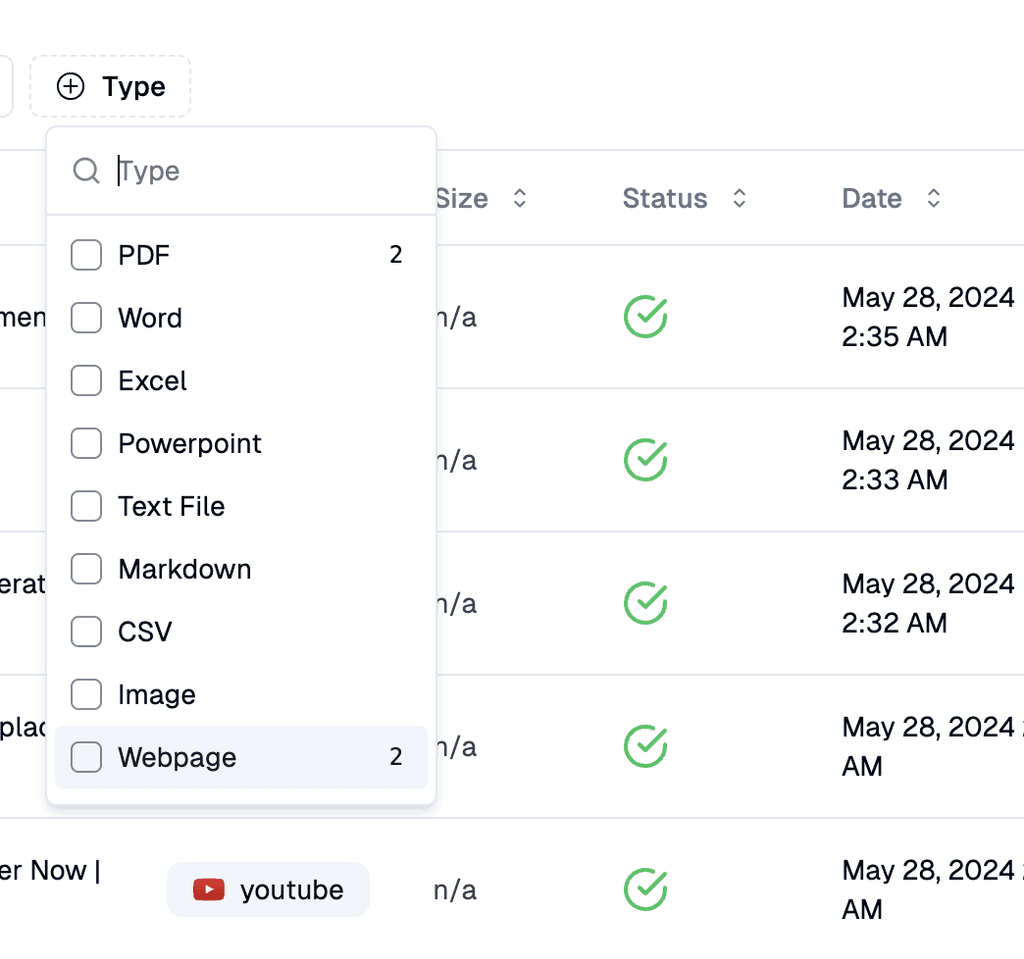Viewport: 1024px width, 959px height.
Task: Click the youtube source tag
Action: click(x=268, y=889)
